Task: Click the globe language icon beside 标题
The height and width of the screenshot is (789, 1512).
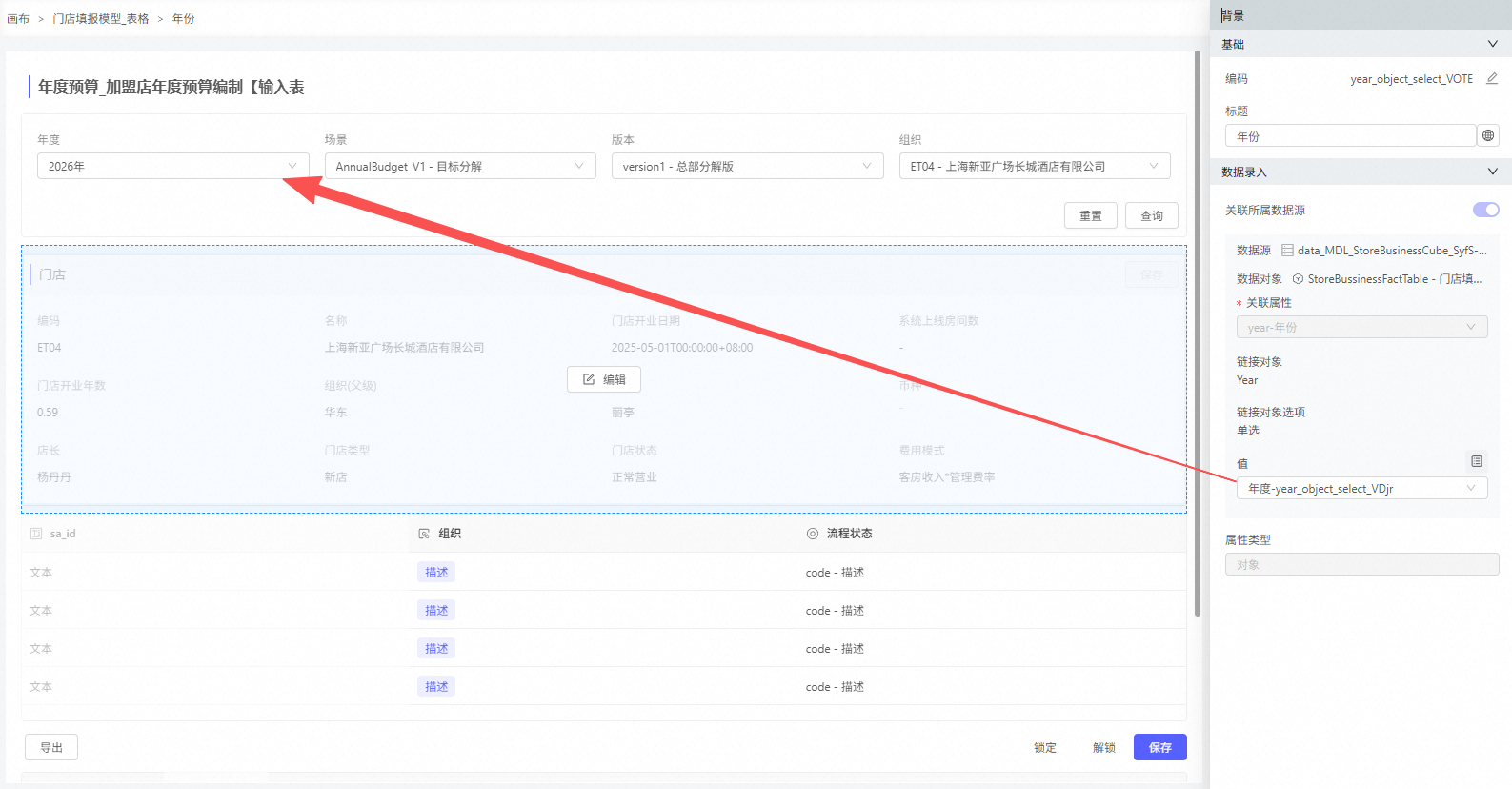Action: (1487, 136)
